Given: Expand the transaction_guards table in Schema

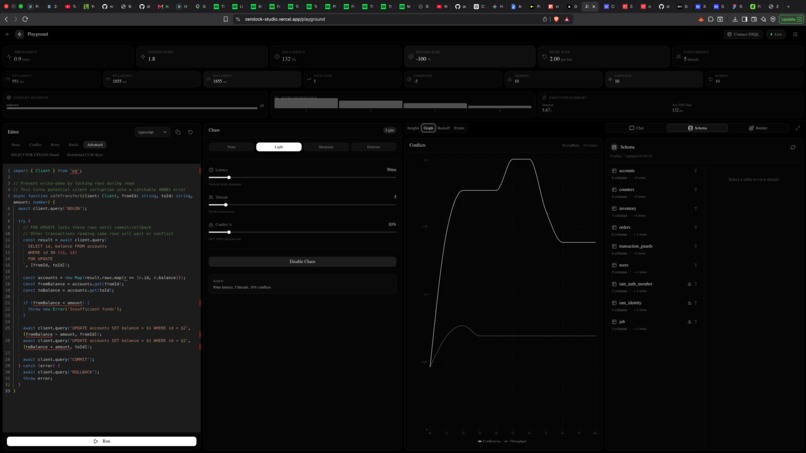Looking at the screenshot, I should tap(654, 249).
